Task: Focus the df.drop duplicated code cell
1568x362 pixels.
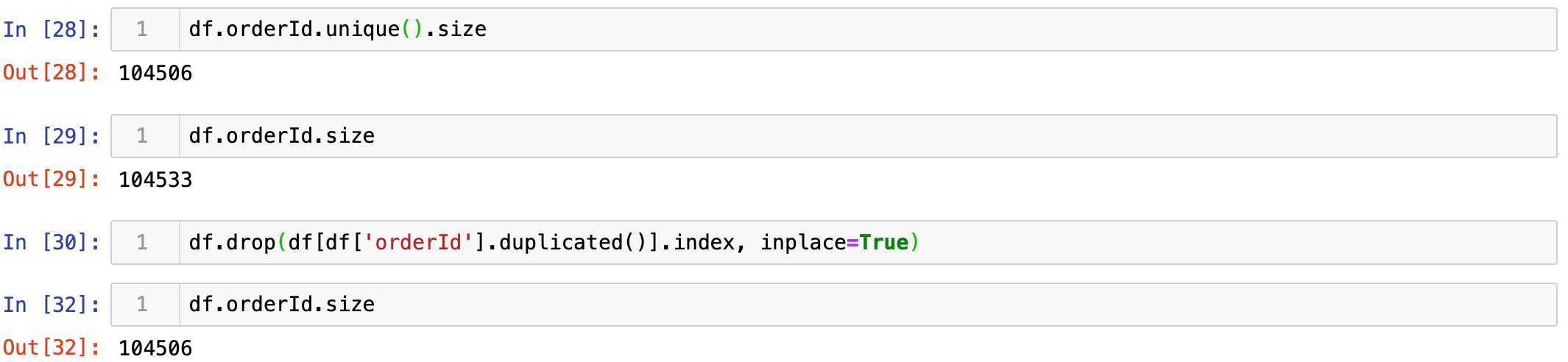Action: coord(1178,243)
